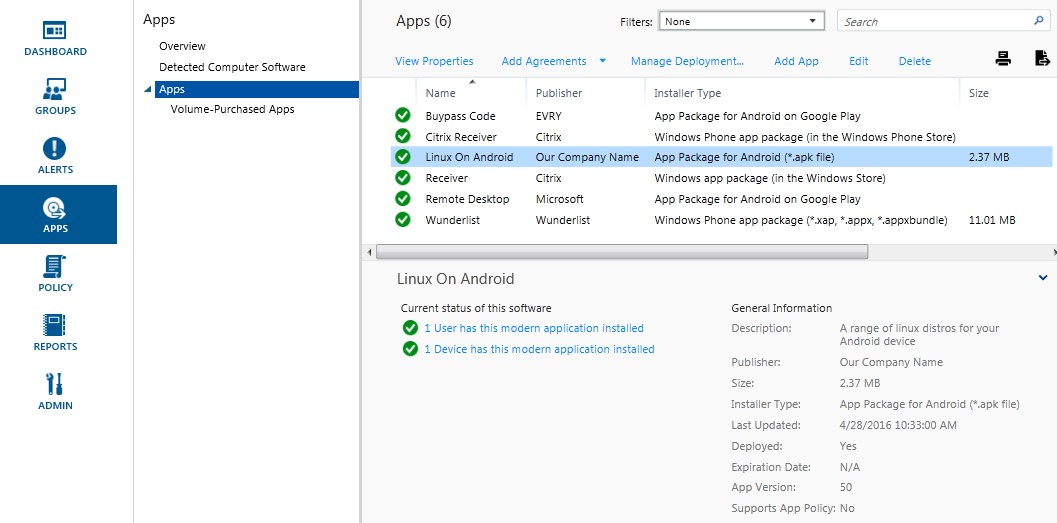Select Overview in the Apps tree
Image resolution: width=1057 pixels, height=523 pixels.
point(182,46)
